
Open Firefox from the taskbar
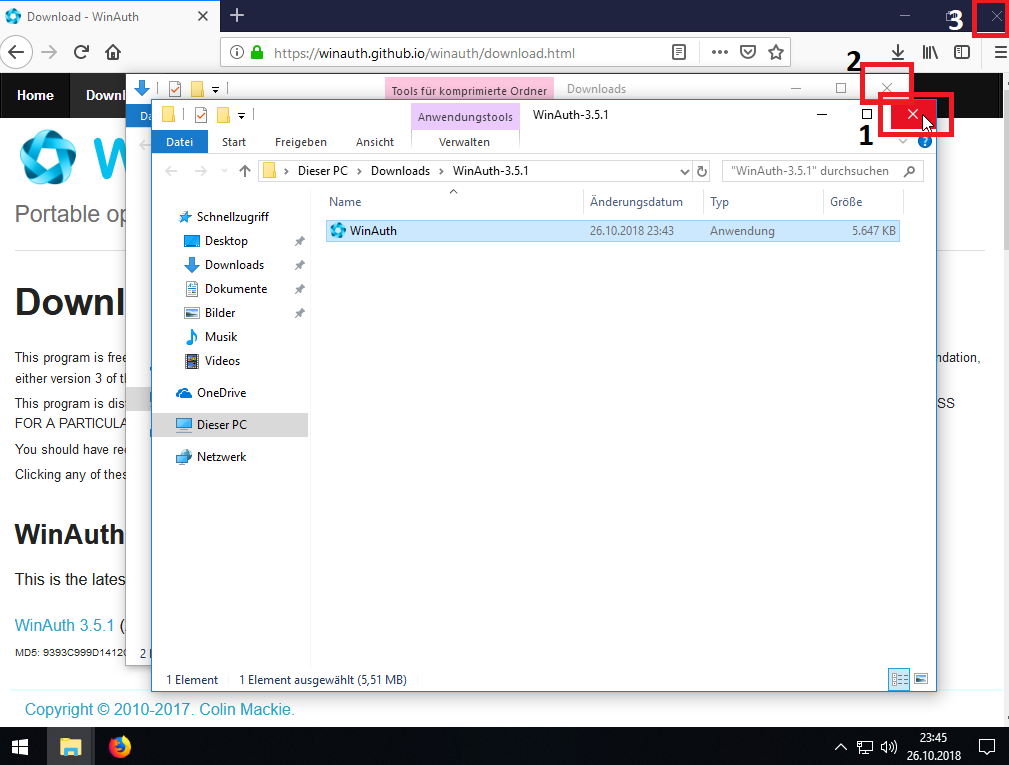point(120,746)
